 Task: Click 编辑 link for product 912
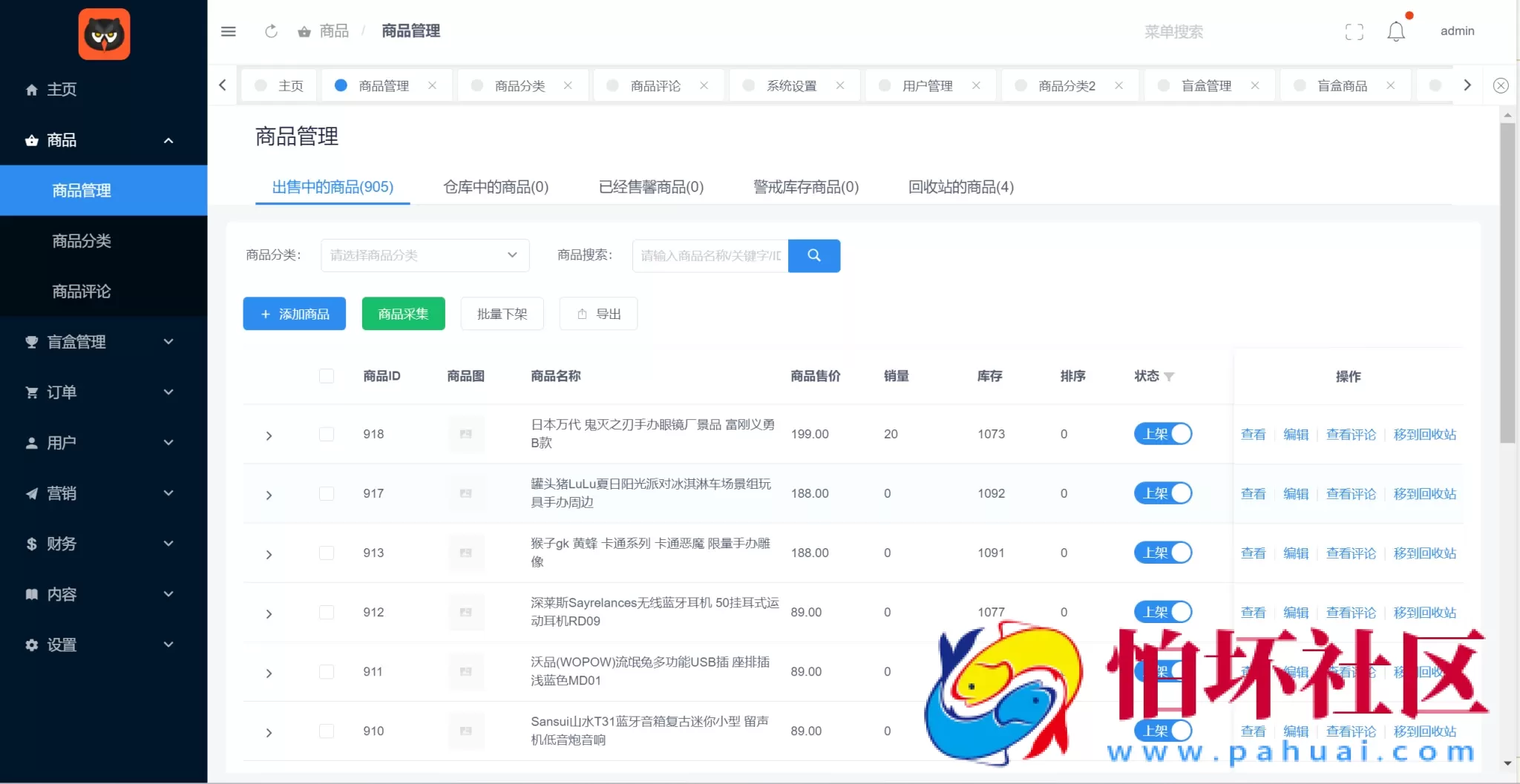[1296, 612]
